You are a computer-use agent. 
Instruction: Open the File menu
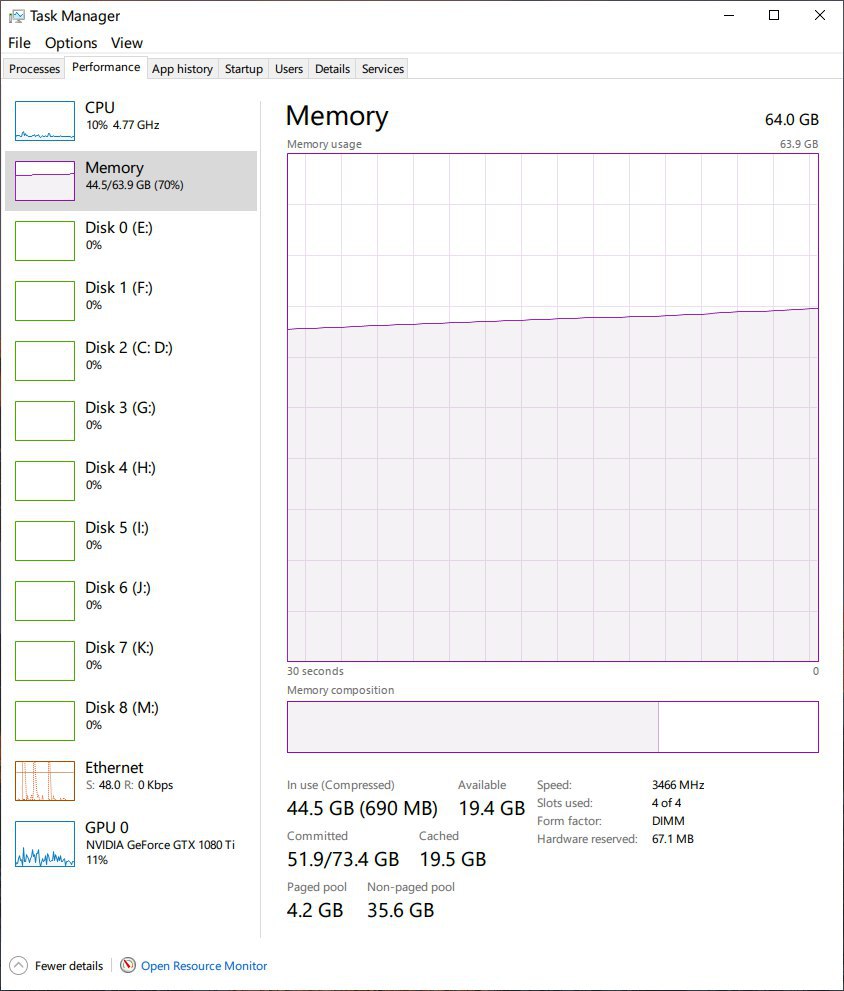coord(19,43)
